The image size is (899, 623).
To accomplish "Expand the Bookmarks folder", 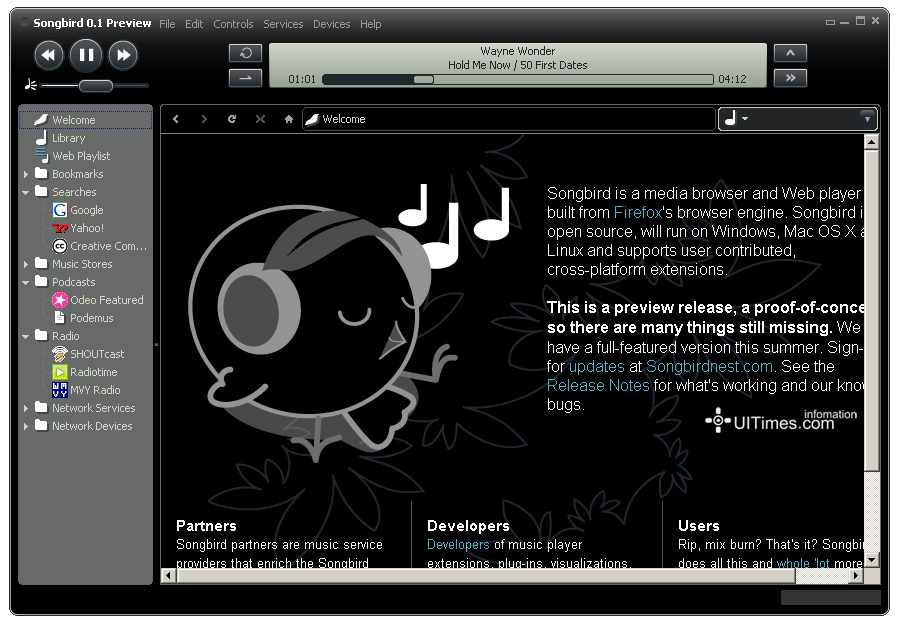I will 26,174.
